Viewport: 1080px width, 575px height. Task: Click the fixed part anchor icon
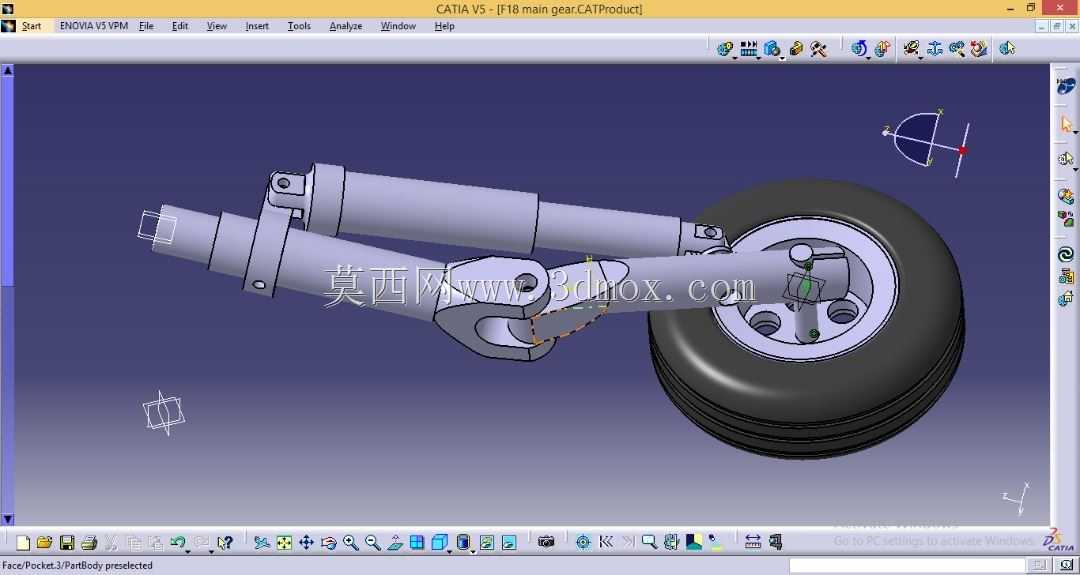935,49
